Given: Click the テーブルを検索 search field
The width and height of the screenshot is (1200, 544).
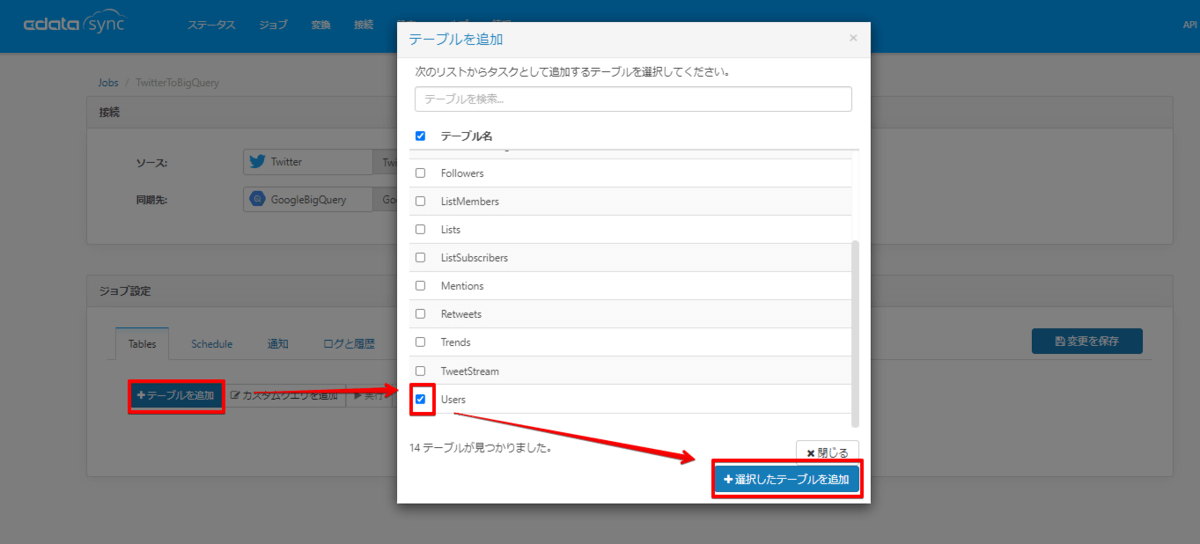Looking at the screenshot, I should coord(633,99).
